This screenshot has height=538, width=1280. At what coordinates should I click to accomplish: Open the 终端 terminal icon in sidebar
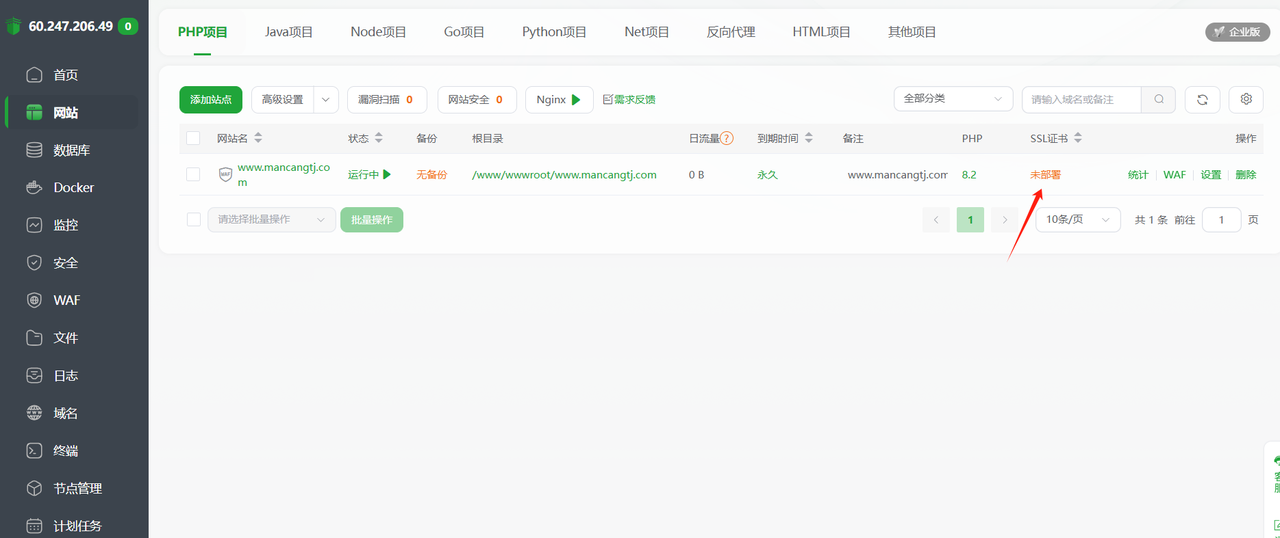click(x=35, y=451)
